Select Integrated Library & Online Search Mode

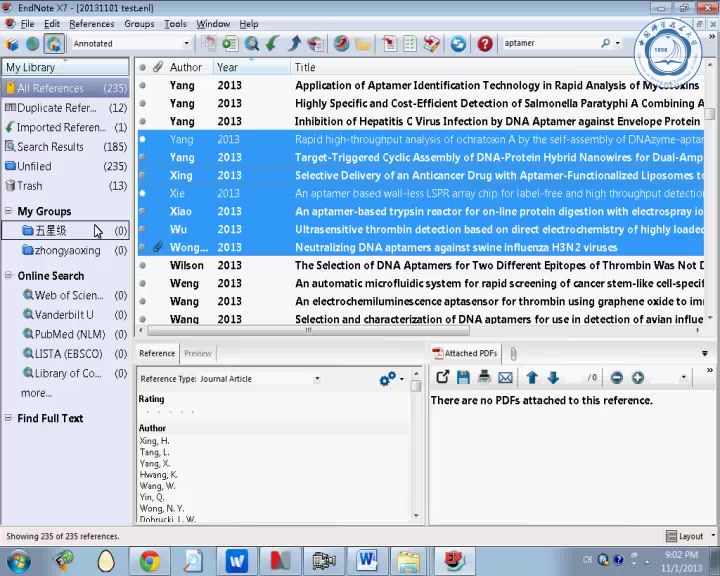(x=54, y=44)
